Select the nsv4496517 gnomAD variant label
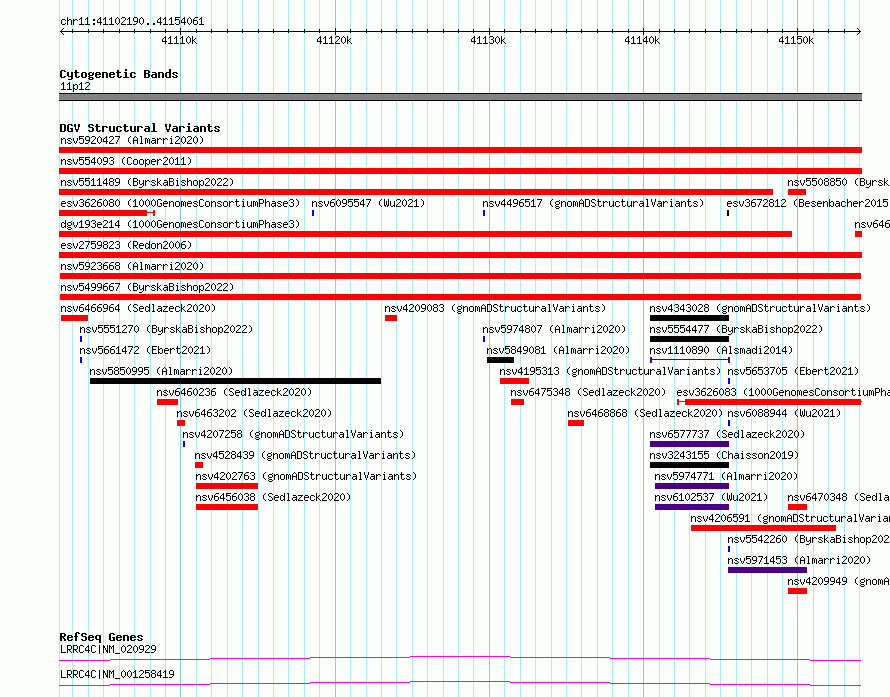 [593, 203]
